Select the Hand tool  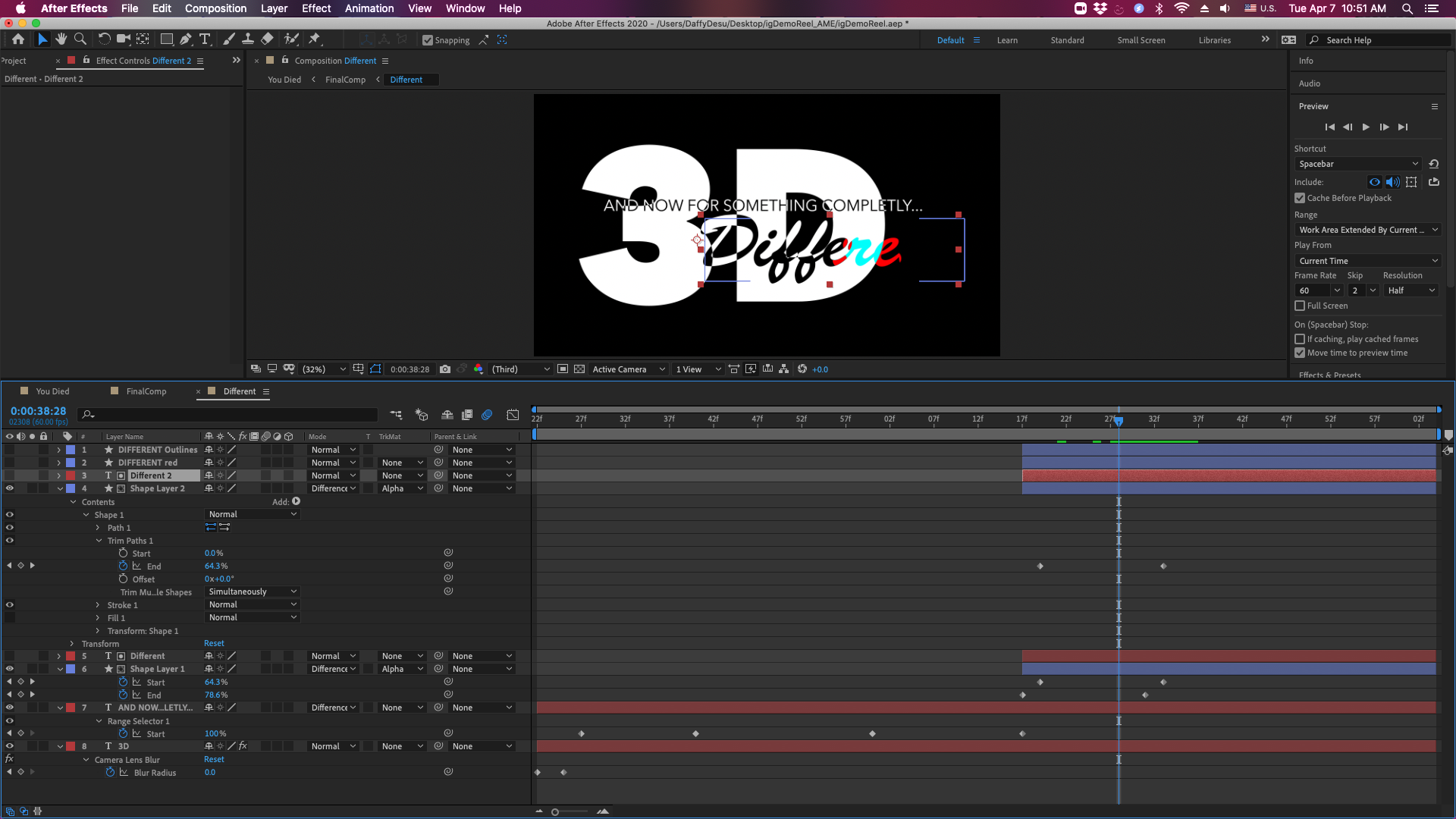(x=61, y=39)
